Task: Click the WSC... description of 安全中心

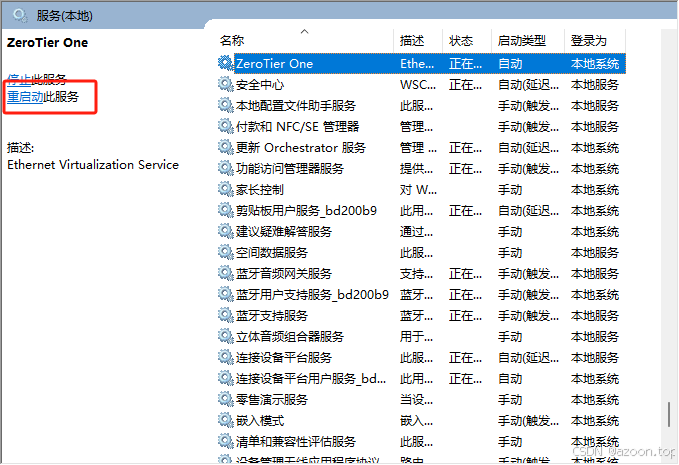Action: point(417,84)
